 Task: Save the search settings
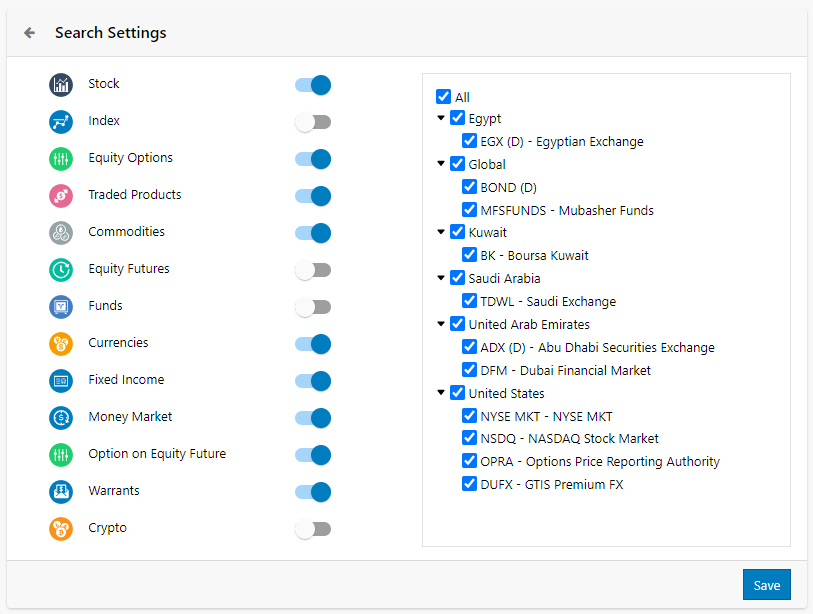click(x=766, y=584)
